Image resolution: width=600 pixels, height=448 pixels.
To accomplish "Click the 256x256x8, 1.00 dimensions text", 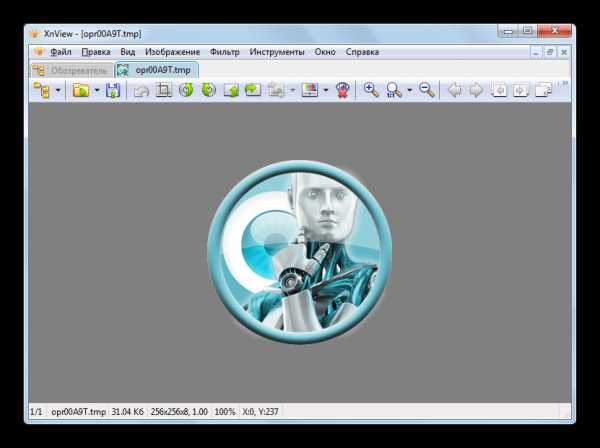I will click(x=179, y=412).
